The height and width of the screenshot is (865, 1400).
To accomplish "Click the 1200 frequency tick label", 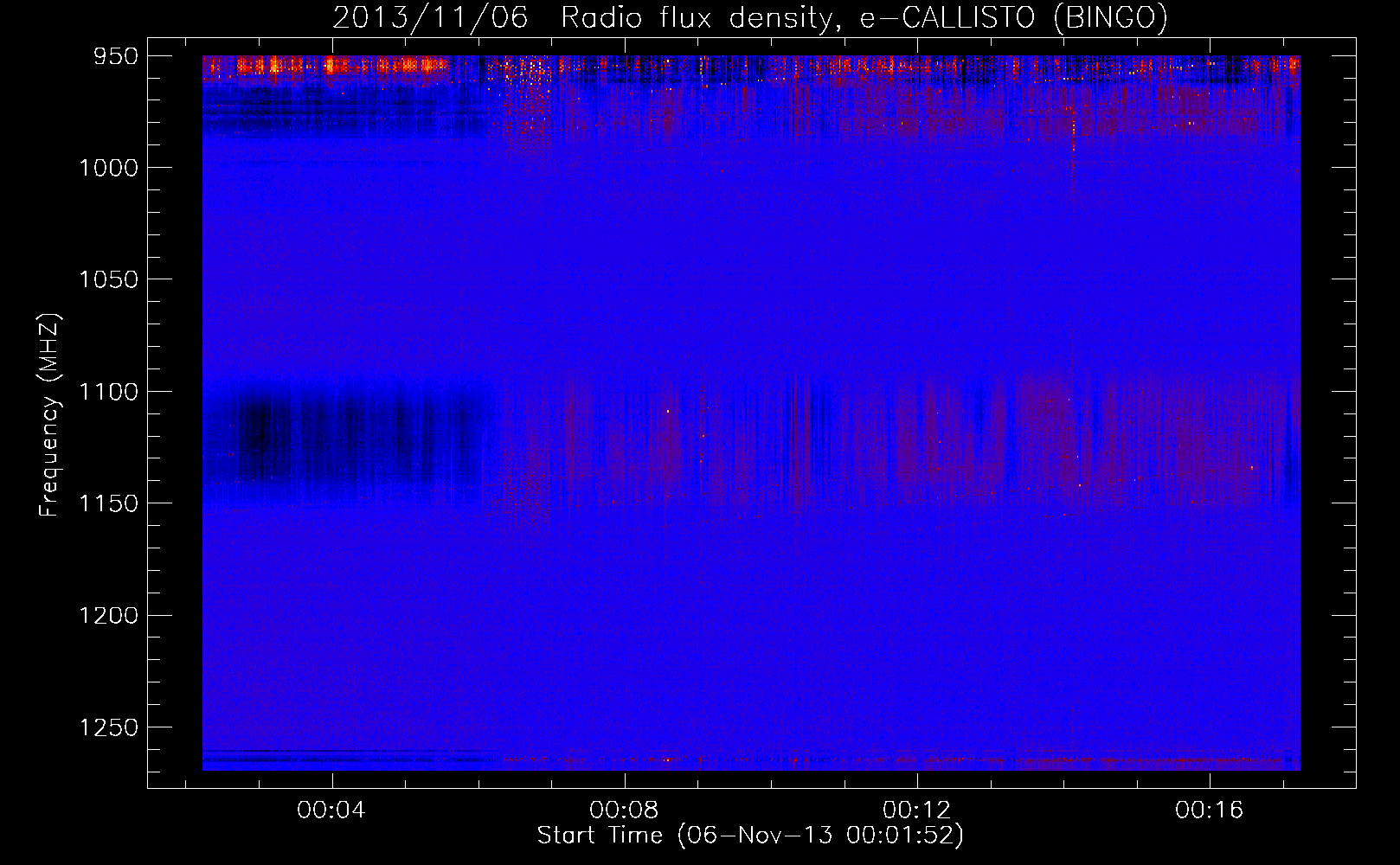I will click(108, 615).
